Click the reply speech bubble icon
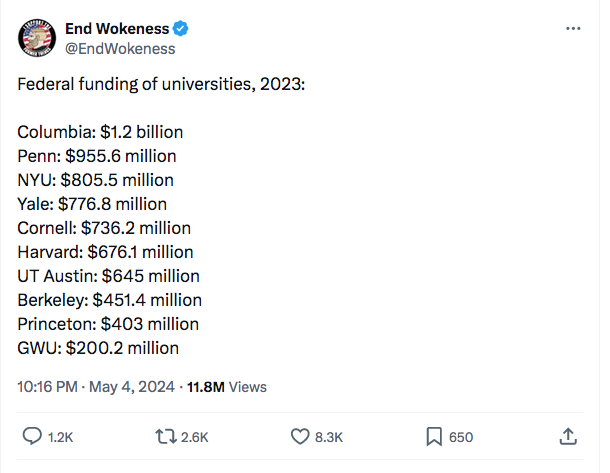The height and width of the screenshot is (473, 610). point(32,437)
